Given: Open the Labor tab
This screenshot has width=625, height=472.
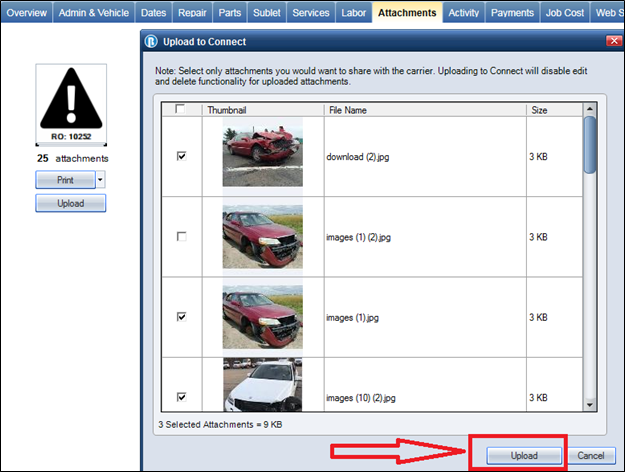Looking at the screenshot, I should (354, 13).
